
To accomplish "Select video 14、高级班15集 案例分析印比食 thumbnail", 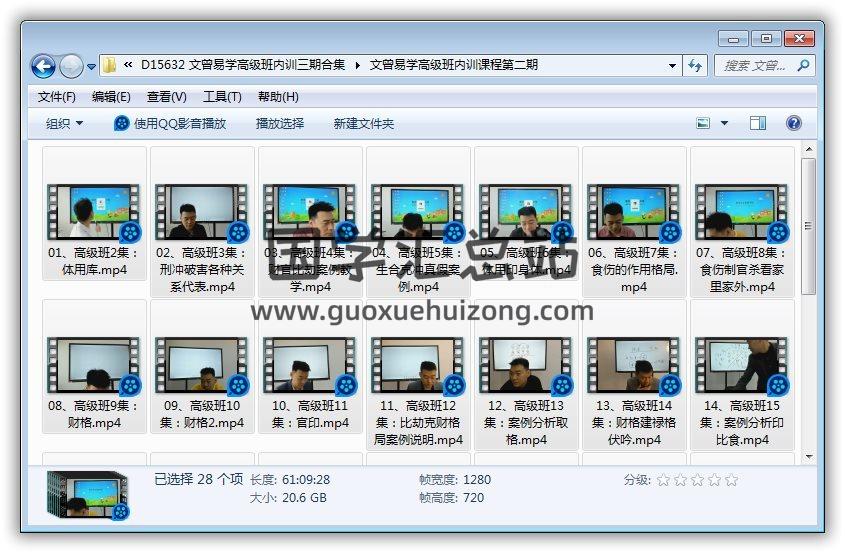I will tap(742, 365).
